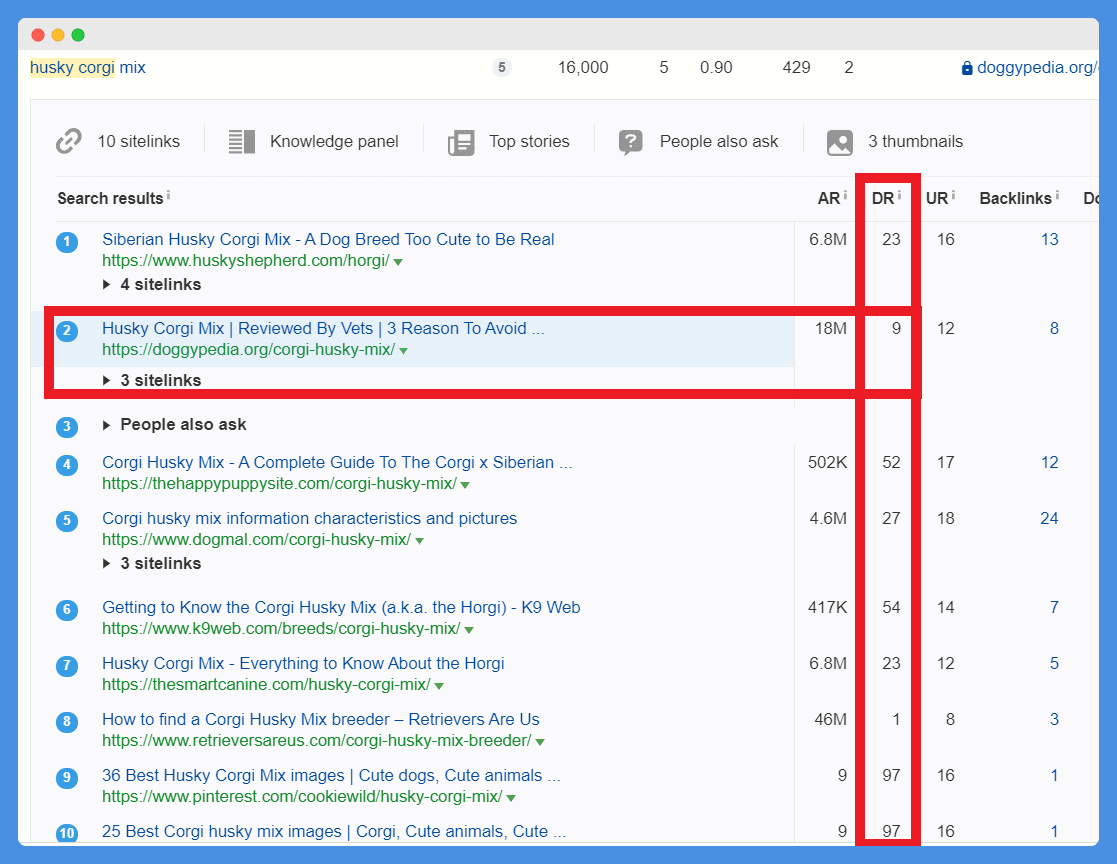Expand 3 sitelinks under dogmal result
1117x864 pixels.
[152, 563]
